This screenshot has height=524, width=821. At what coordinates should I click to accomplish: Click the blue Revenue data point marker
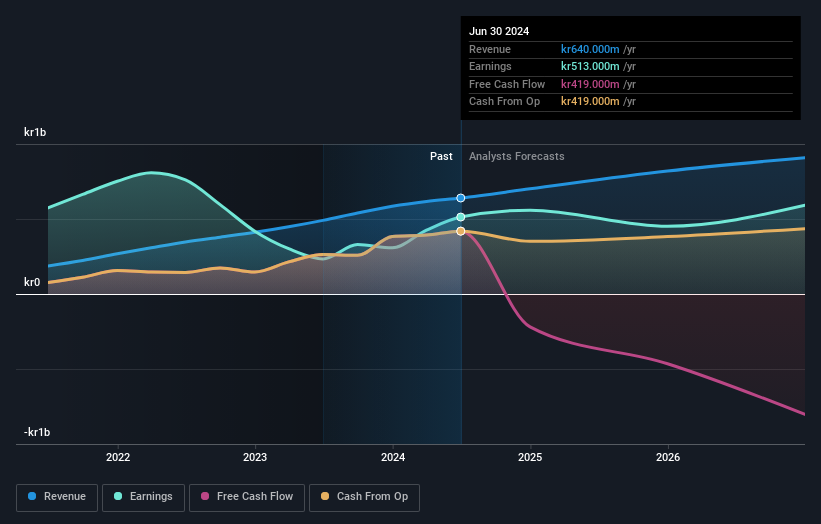pos(461,198)
